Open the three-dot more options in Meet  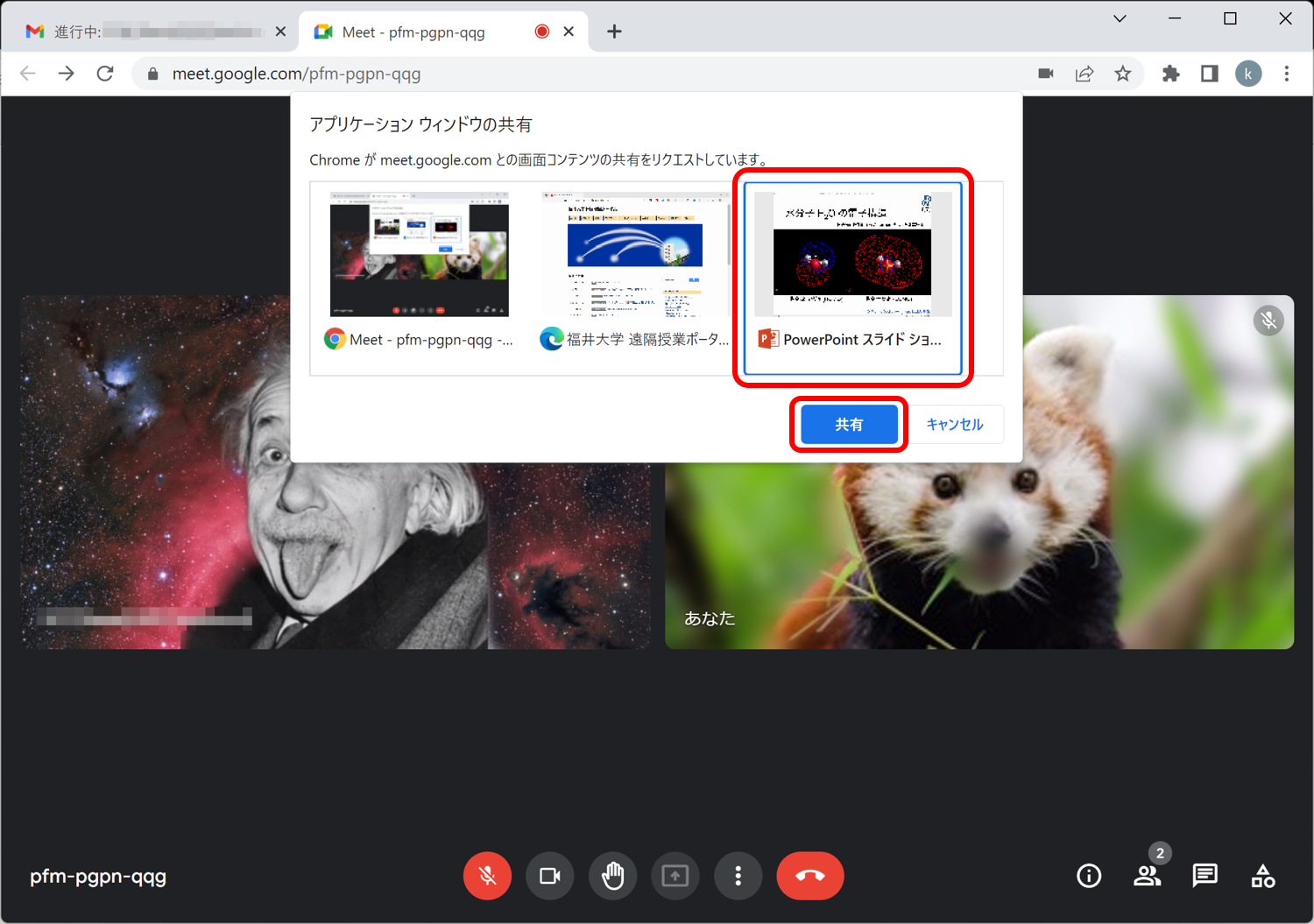(738, 876)
